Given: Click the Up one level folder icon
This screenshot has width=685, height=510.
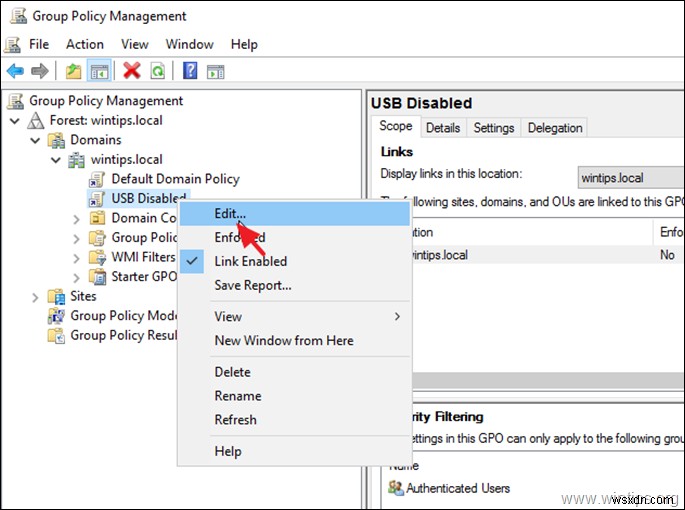Looking at the screenshot, I should tap(73, 71).
